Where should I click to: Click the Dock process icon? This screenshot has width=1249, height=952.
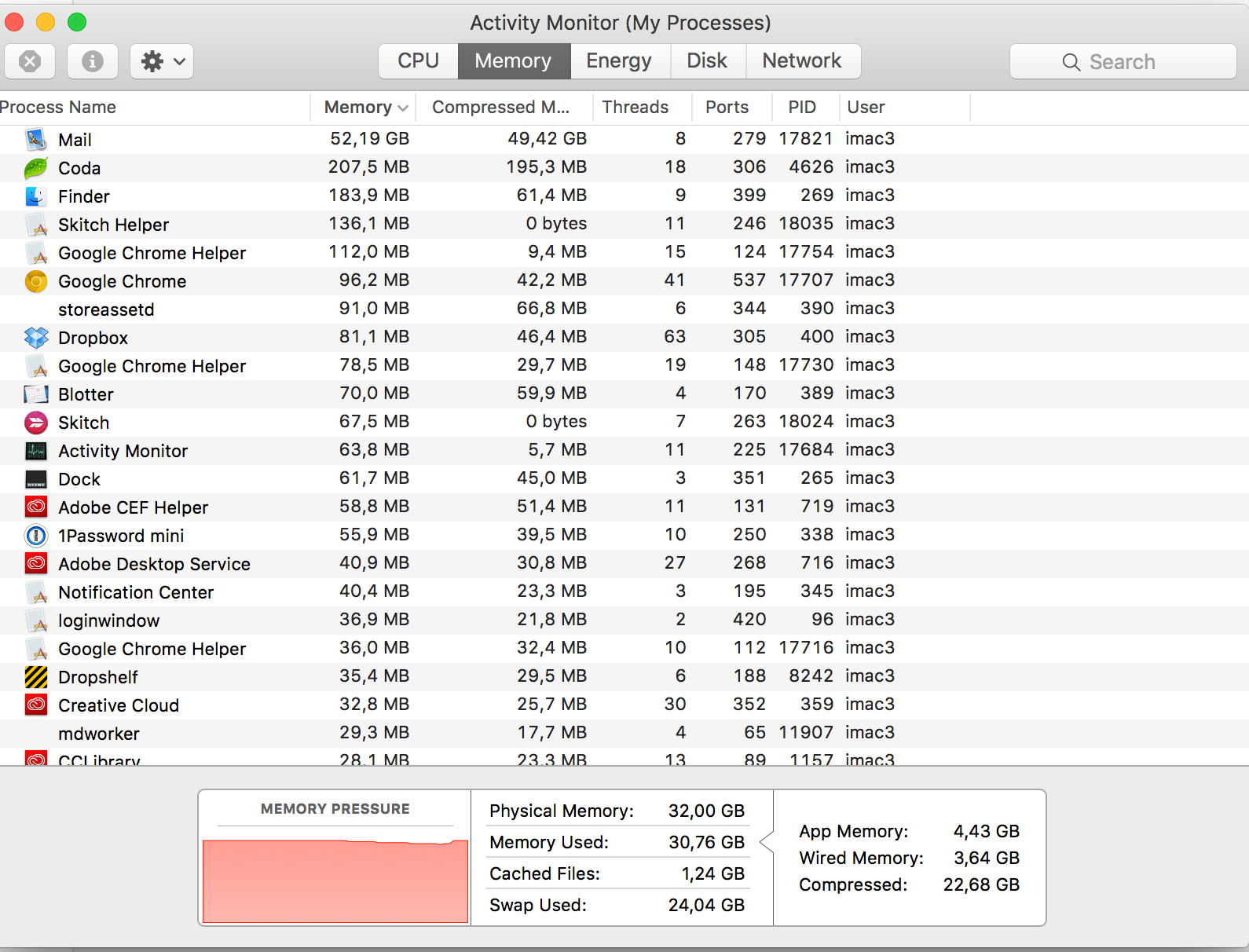coord(36,479)
